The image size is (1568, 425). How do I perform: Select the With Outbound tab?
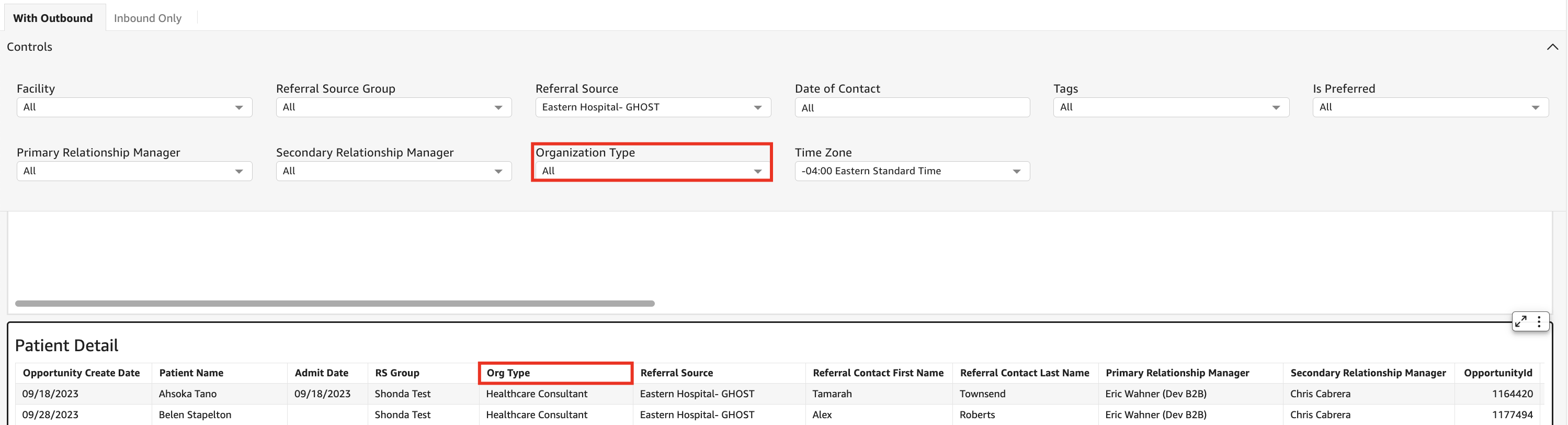point(53,18)
